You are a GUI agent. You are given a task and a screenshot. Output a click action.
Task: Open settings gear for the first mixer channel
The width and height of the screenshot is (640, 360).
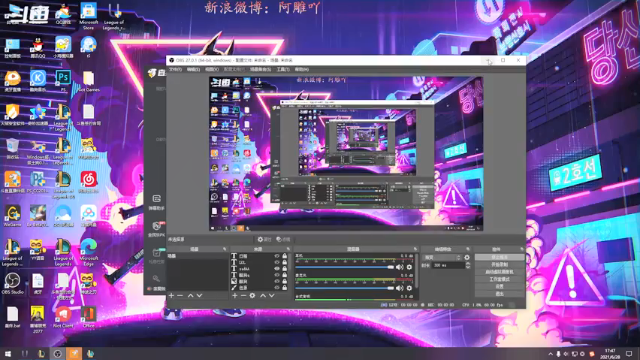(409, 267)
